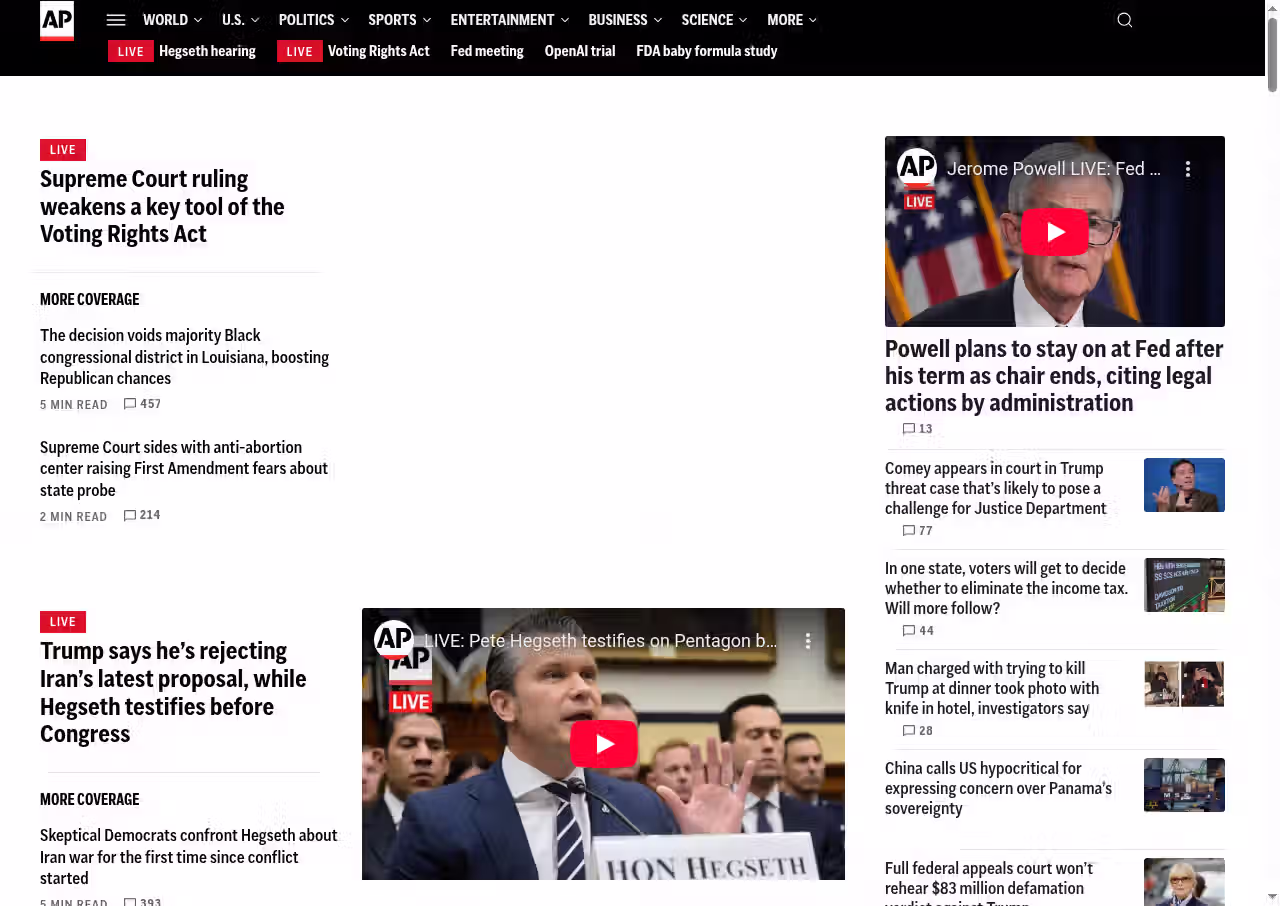Play the Jerome Powell live video
This screenshot has width=1280, height=906.
(1054, 232)
